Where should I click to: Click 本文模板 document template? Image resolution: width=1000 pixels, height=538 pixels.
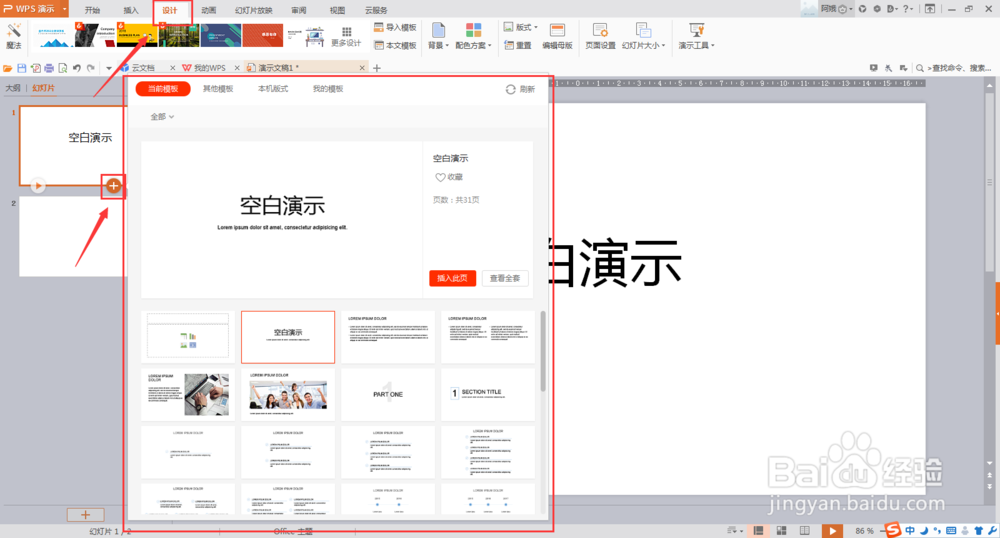click(395, 45)
